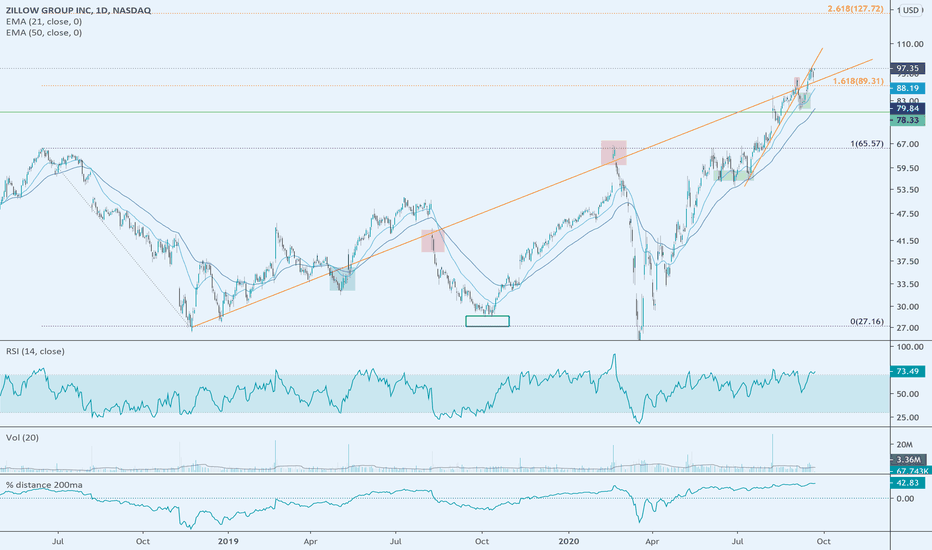This screenshot has width=932, height=550.
Task: Click the 100.00 RSI scale label
Action: (909, 347)
